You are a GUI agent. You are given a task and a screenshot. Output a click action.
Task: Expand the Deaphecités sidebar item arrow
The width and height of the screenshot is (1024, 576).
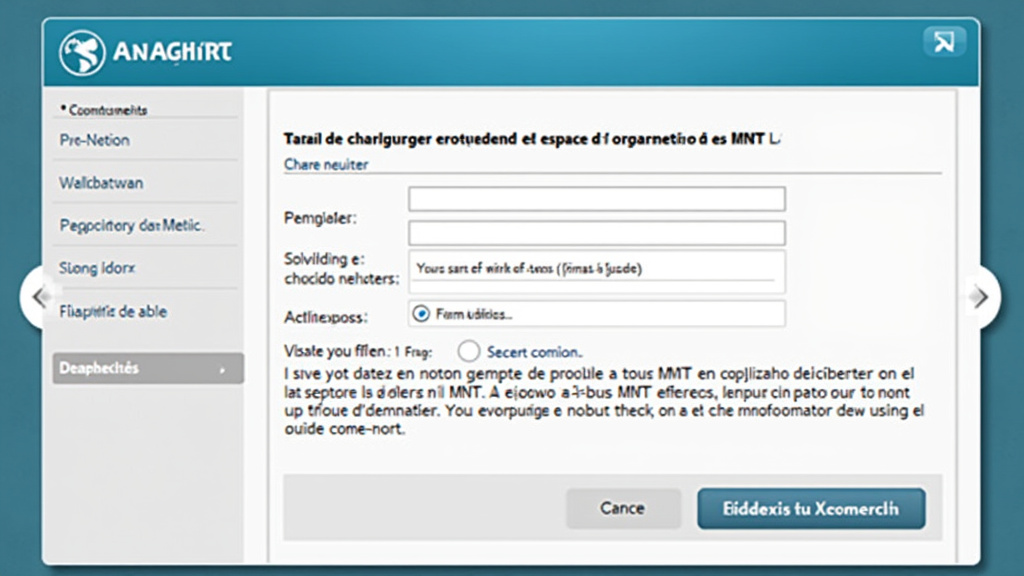pos(223,370)
